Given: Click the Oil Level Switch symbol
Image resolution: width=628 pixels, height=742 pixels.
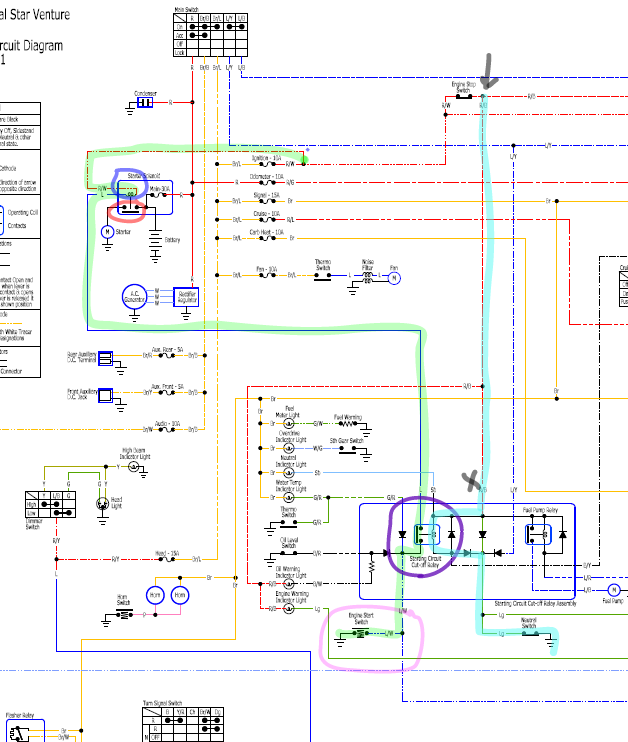Looking at the screenshot, I should point(288,552).
